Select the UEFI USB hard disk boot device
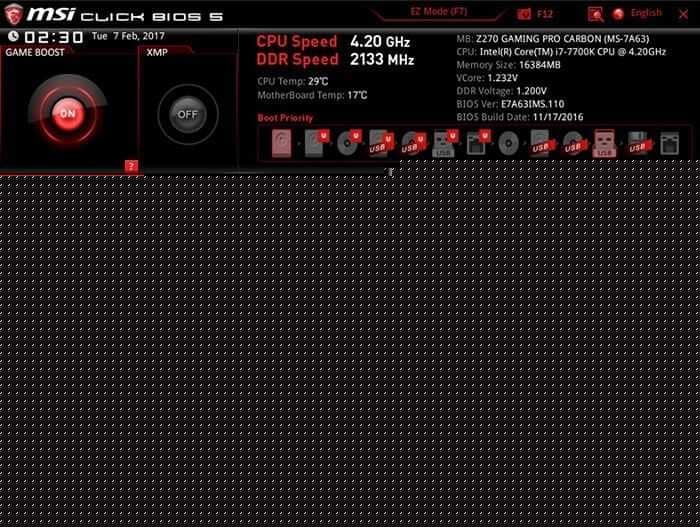This screenshot has width=700, height=527. (x=381, y=143)
